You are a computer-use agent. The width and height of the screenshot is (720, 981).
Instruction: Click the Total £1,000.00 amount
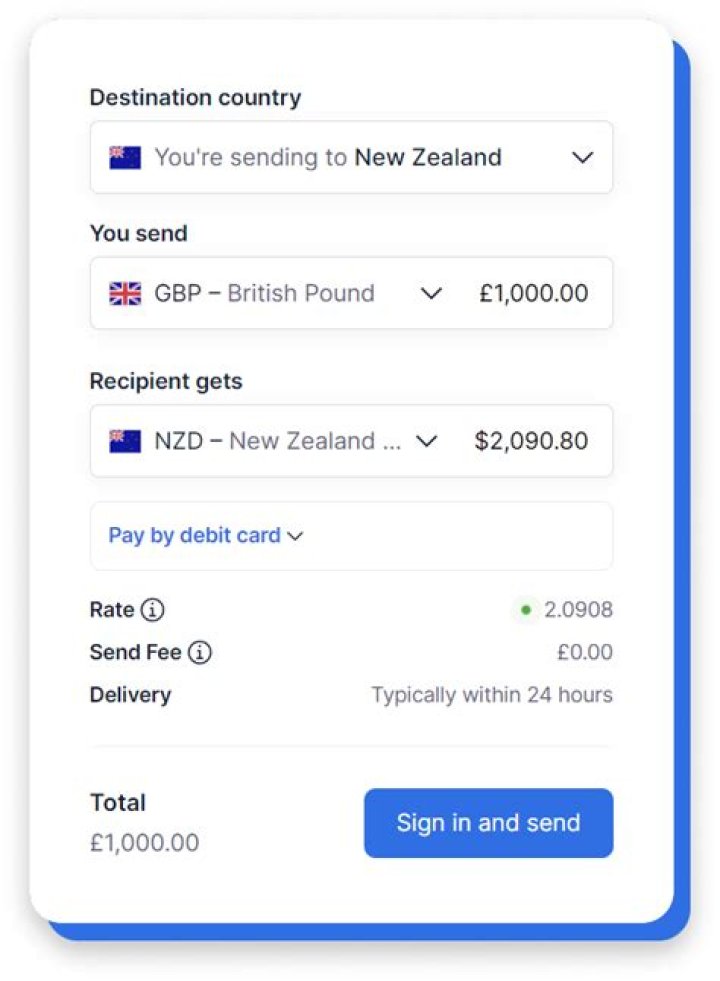click(145, 842)
